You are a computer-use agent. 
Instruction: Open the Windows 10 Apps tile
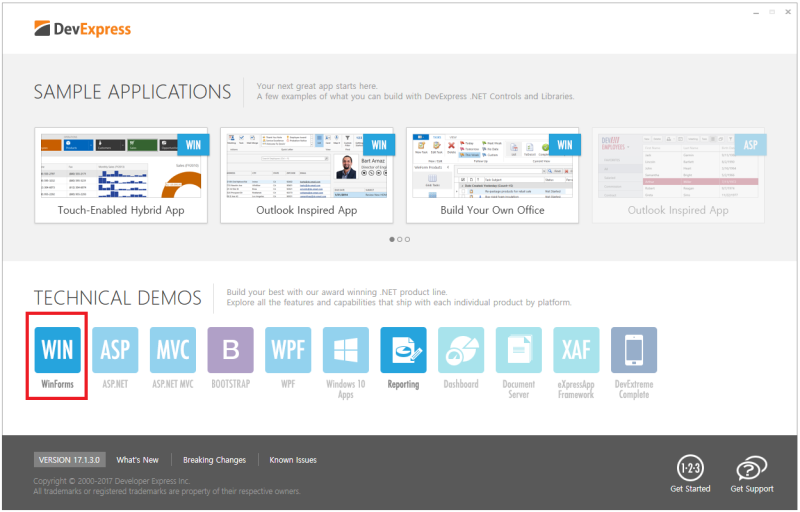point(346,350)
